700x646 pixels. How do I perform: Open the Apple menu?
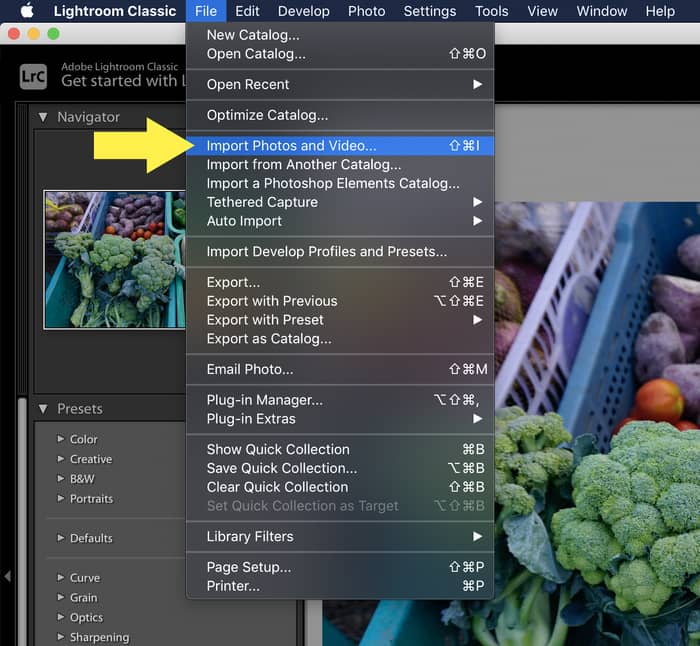point(27,11)
